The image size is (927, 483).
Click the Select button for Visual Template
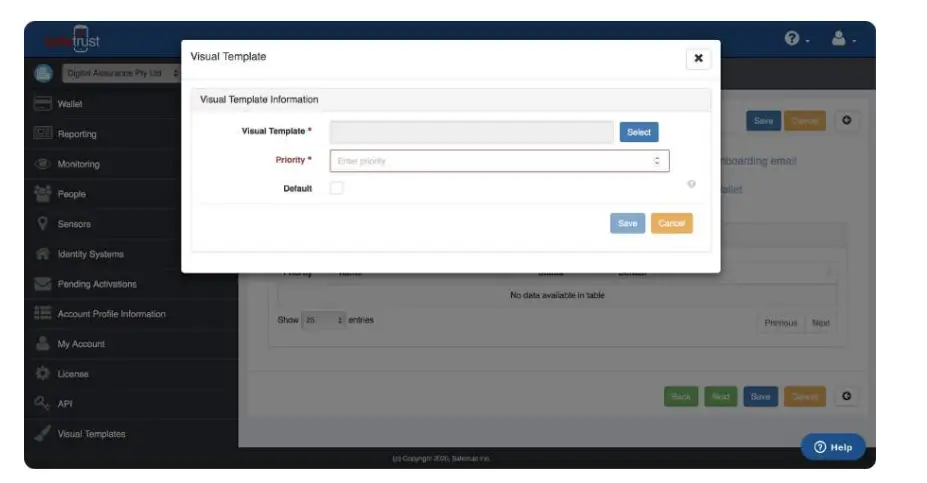638,132
